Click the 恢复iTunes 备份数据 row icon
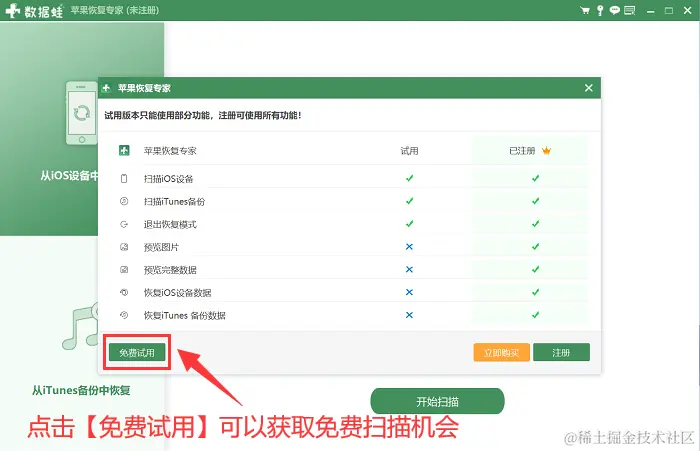 [124, 315]
